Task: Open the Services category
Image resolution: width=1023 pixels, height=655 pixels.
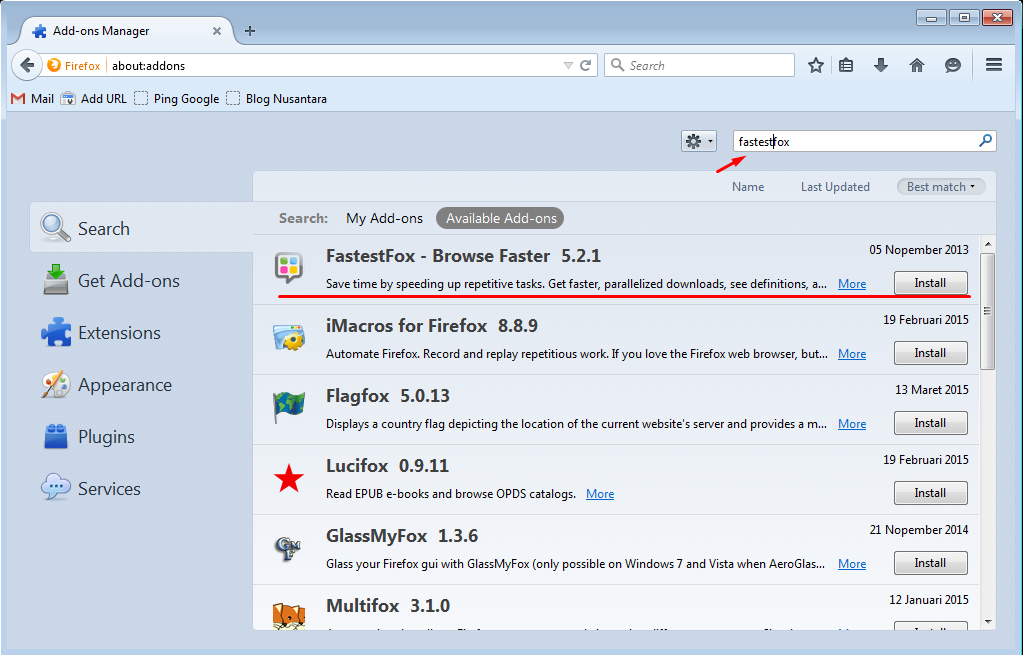Action: 142,489
